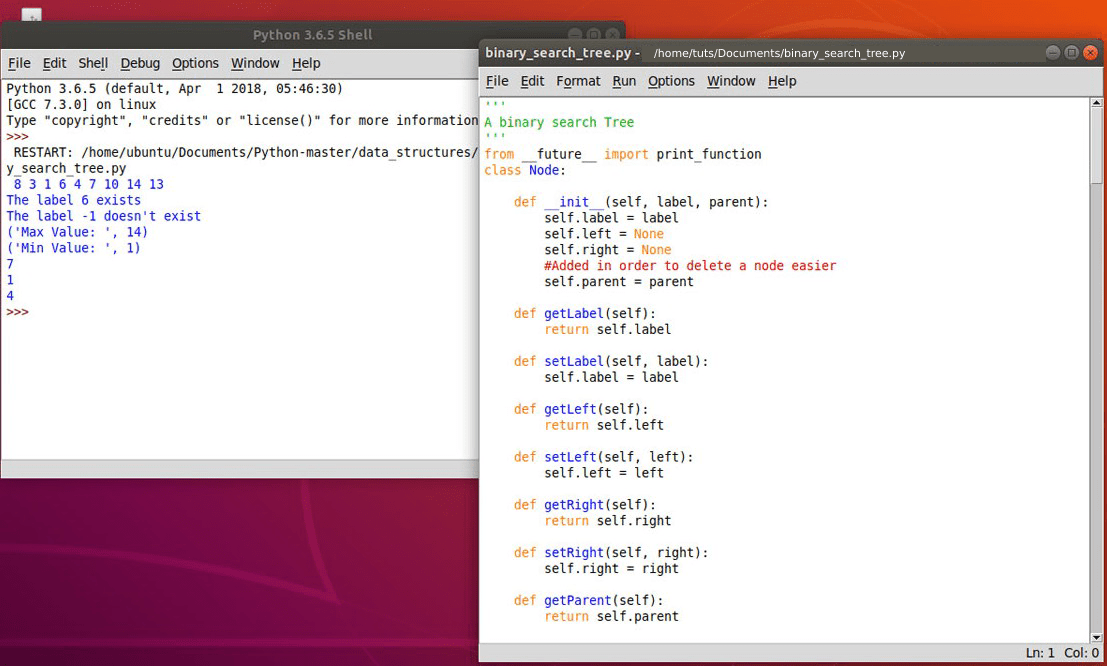Click the Ln 1 Col 0 status indicator
The image size is (1107, 666).
point(1062,652)
